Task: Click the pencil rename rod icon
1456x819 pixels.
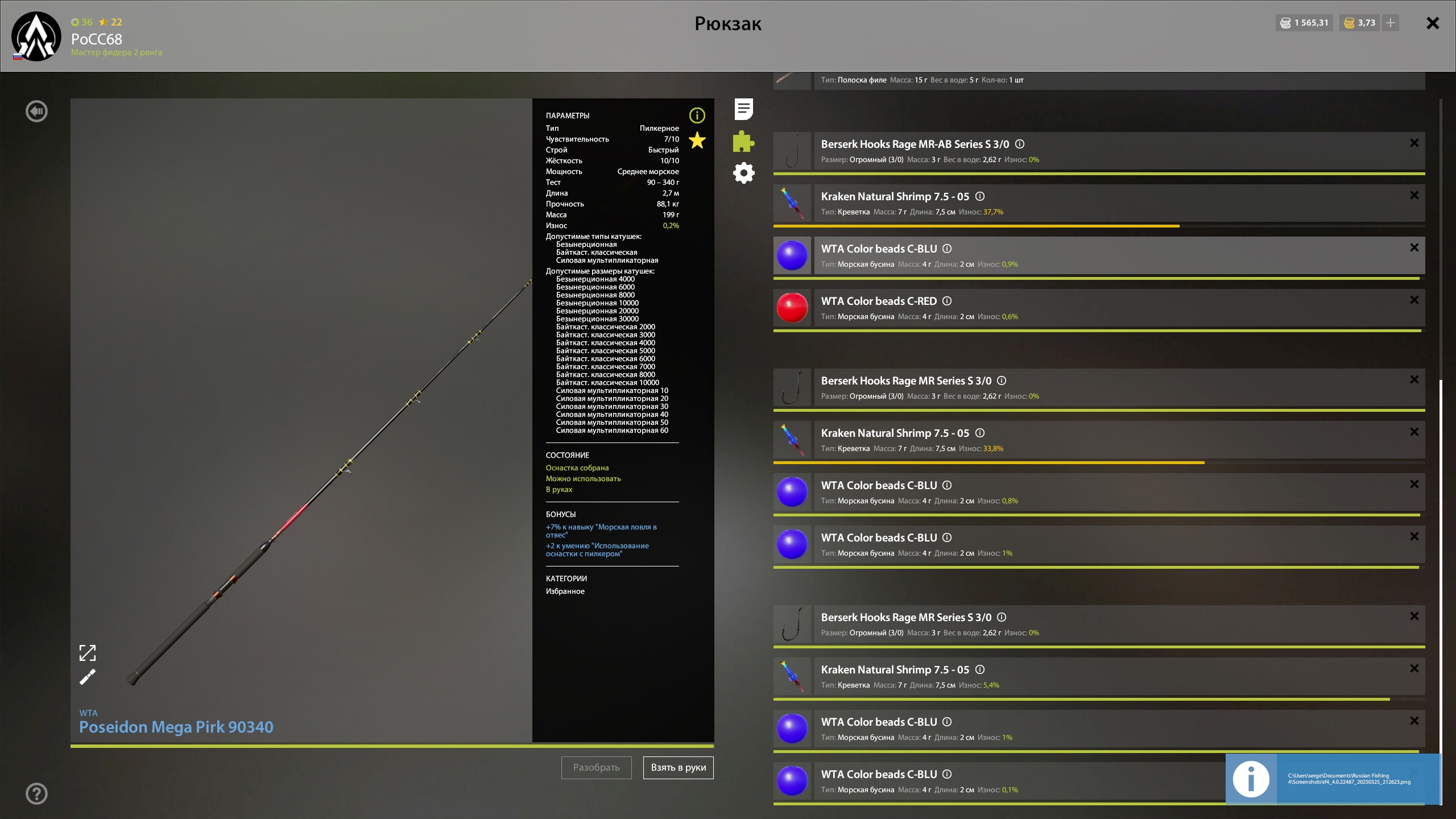Action: point(88,677)
